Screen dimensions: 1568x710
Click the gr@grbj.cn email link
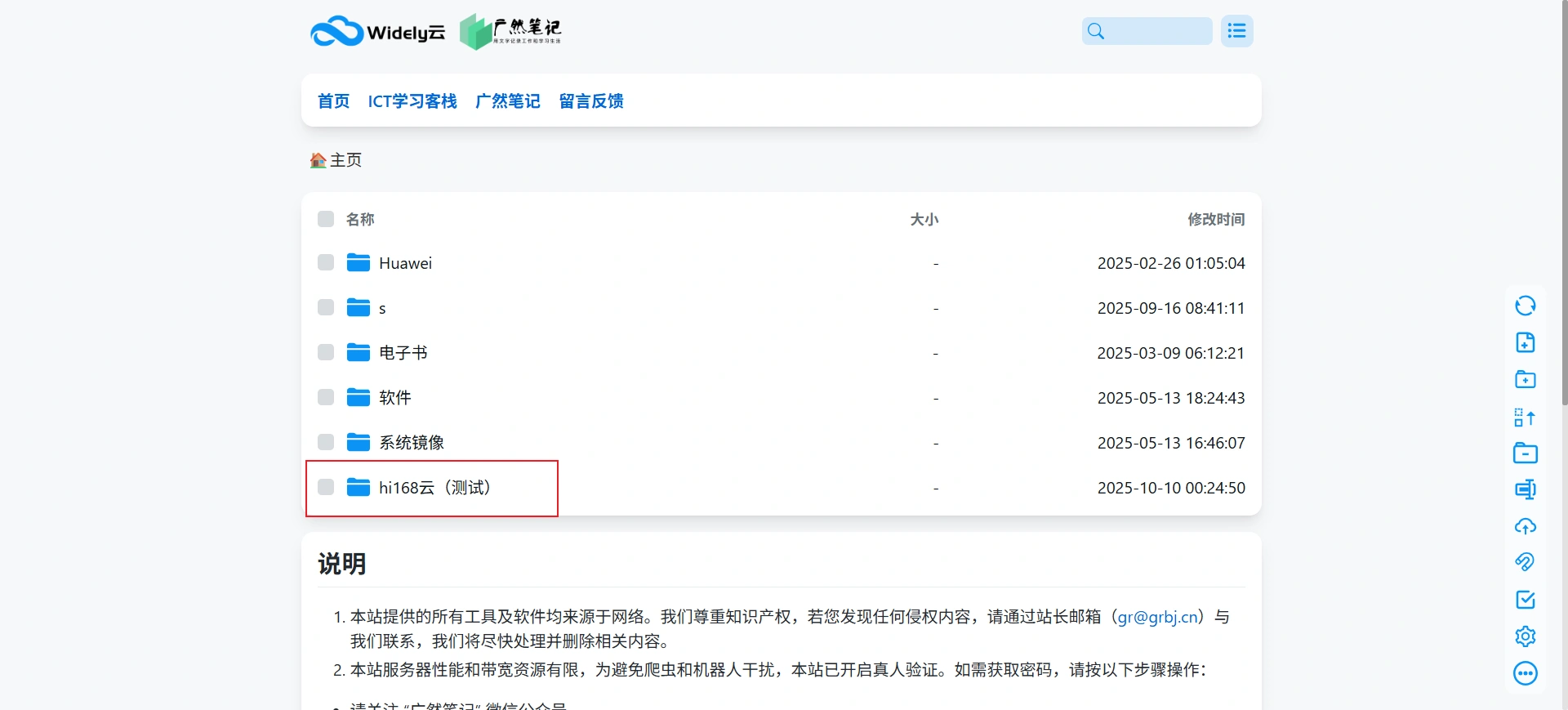click(1157, 617)
